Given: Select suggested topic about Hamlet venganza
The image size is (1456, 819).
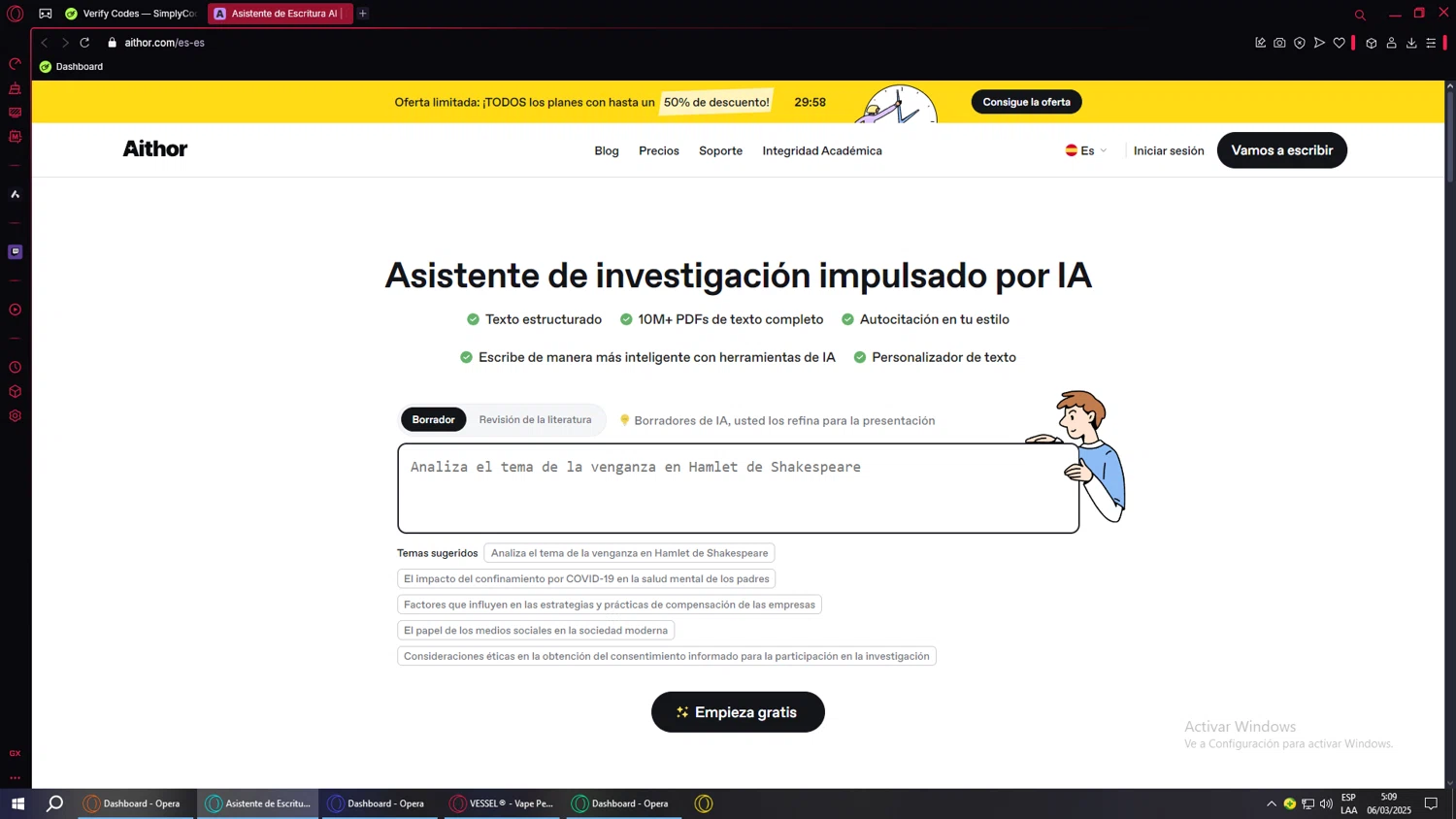Looking at the screenshot, I should (629, 553).
